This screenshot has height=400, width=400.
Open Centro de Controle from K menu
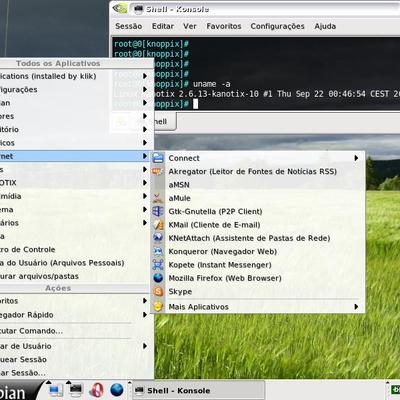tap(76, 249)
